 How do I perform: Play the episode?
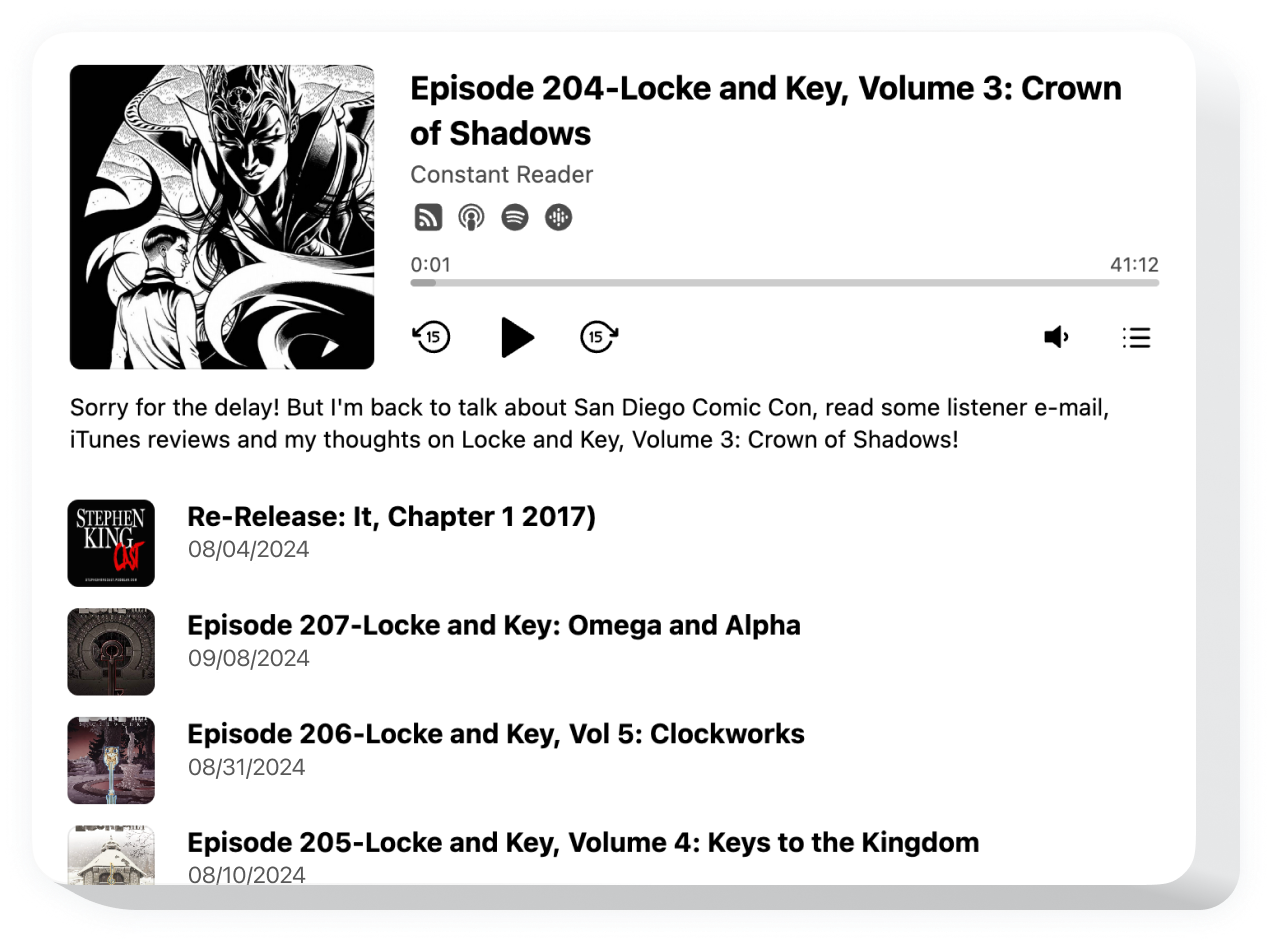[516, 337]
